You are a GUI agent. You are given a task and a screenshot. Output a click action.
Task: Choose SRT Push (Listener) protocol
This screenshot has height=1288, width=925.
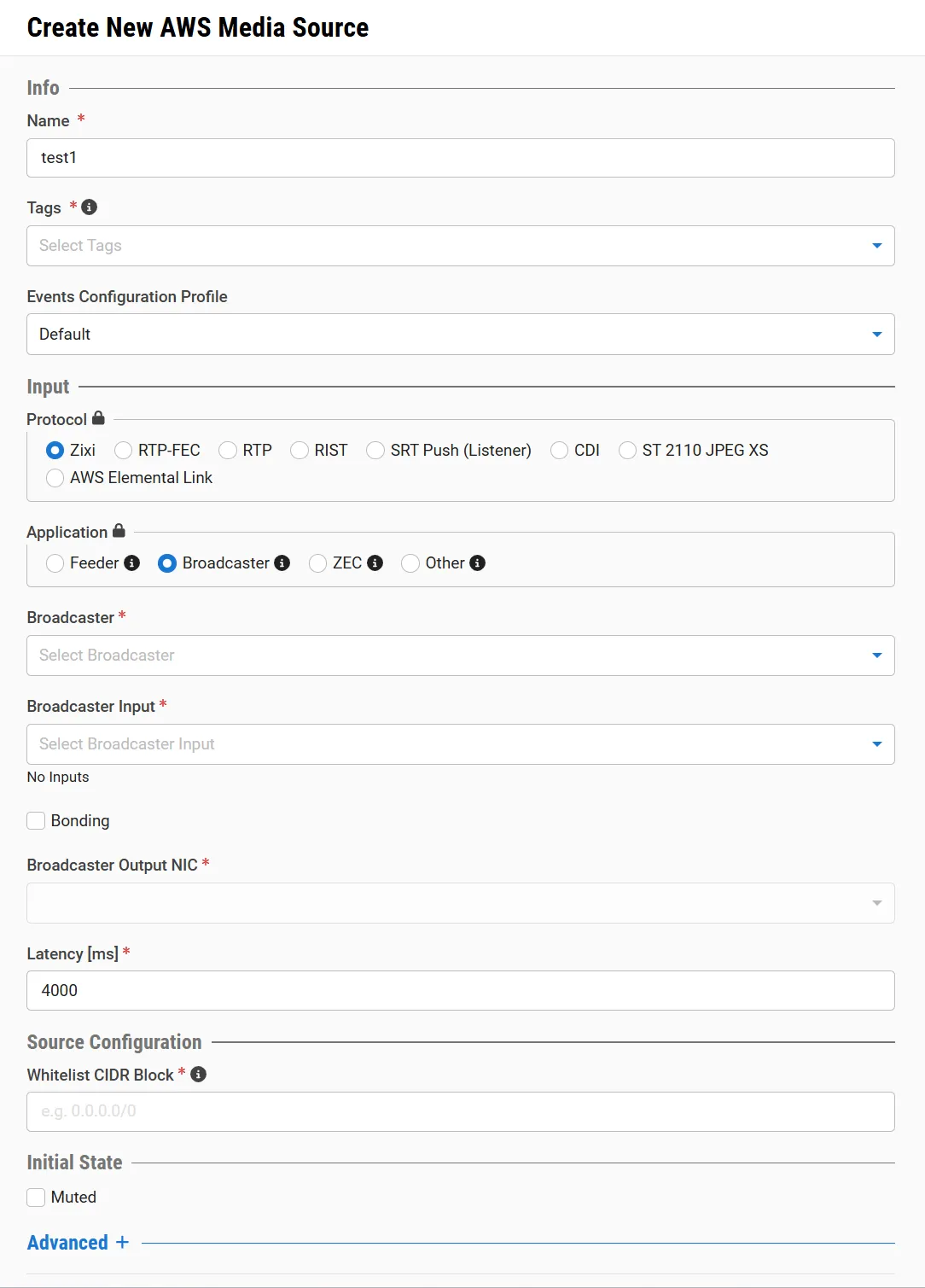[x=375, y=451]
